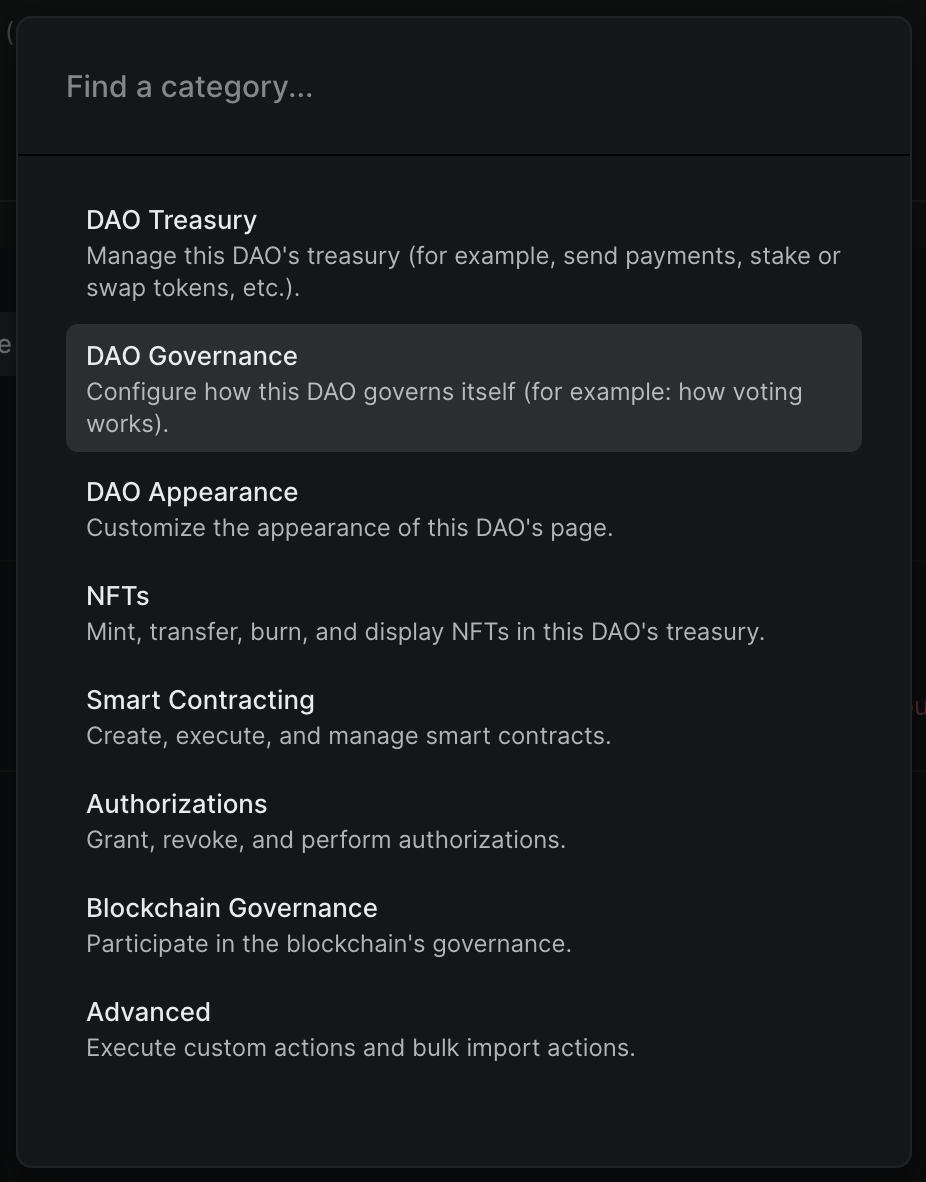Select the DAO Treasury category

(171, 220)
